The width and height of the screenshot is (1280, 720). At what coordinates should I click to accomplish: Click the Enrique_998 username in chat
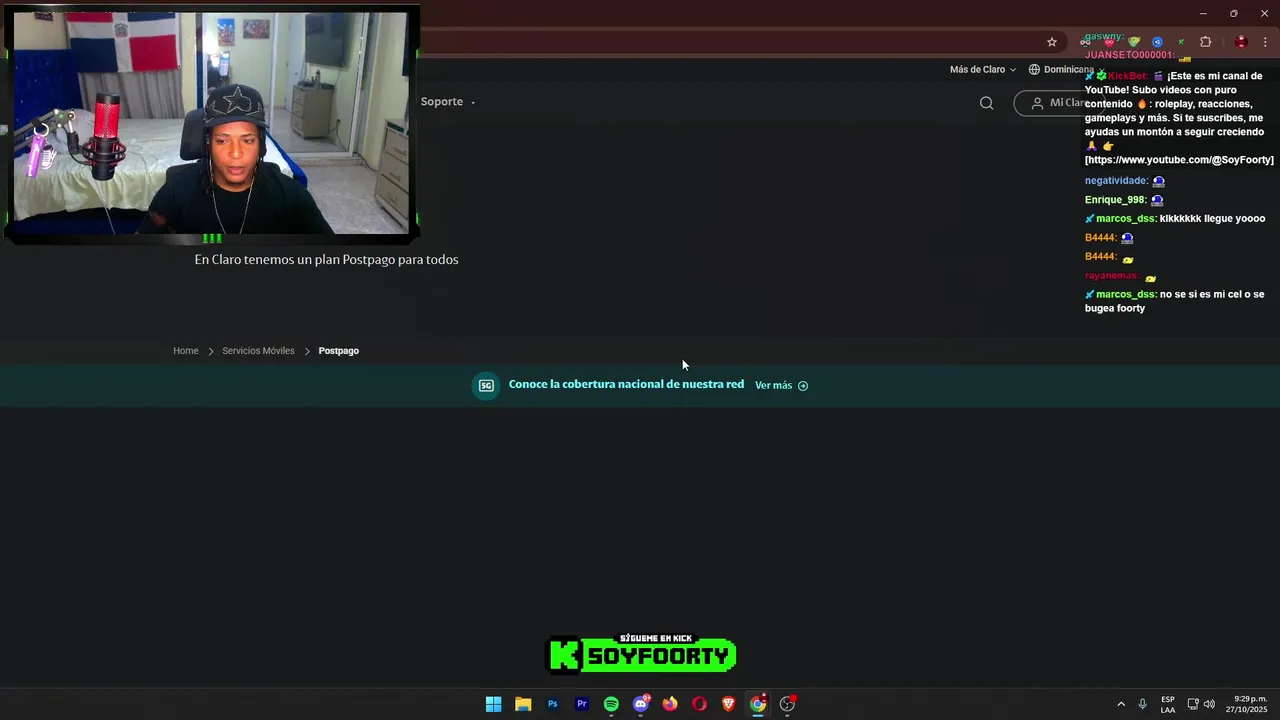[x=1115, y=200]
